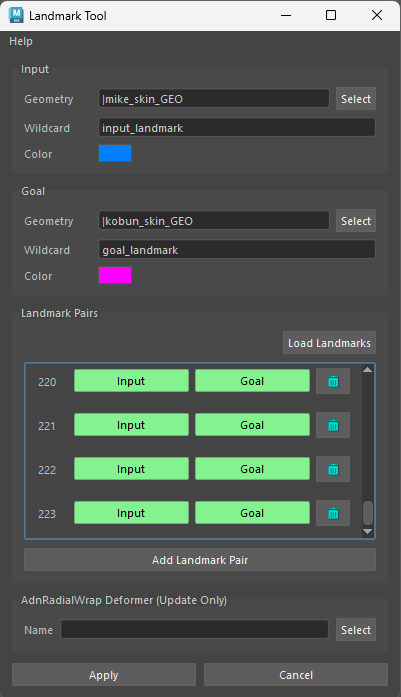401x697 pixels.
Task: Open the blue Input color swatch
Action: [x=115, y=153]
